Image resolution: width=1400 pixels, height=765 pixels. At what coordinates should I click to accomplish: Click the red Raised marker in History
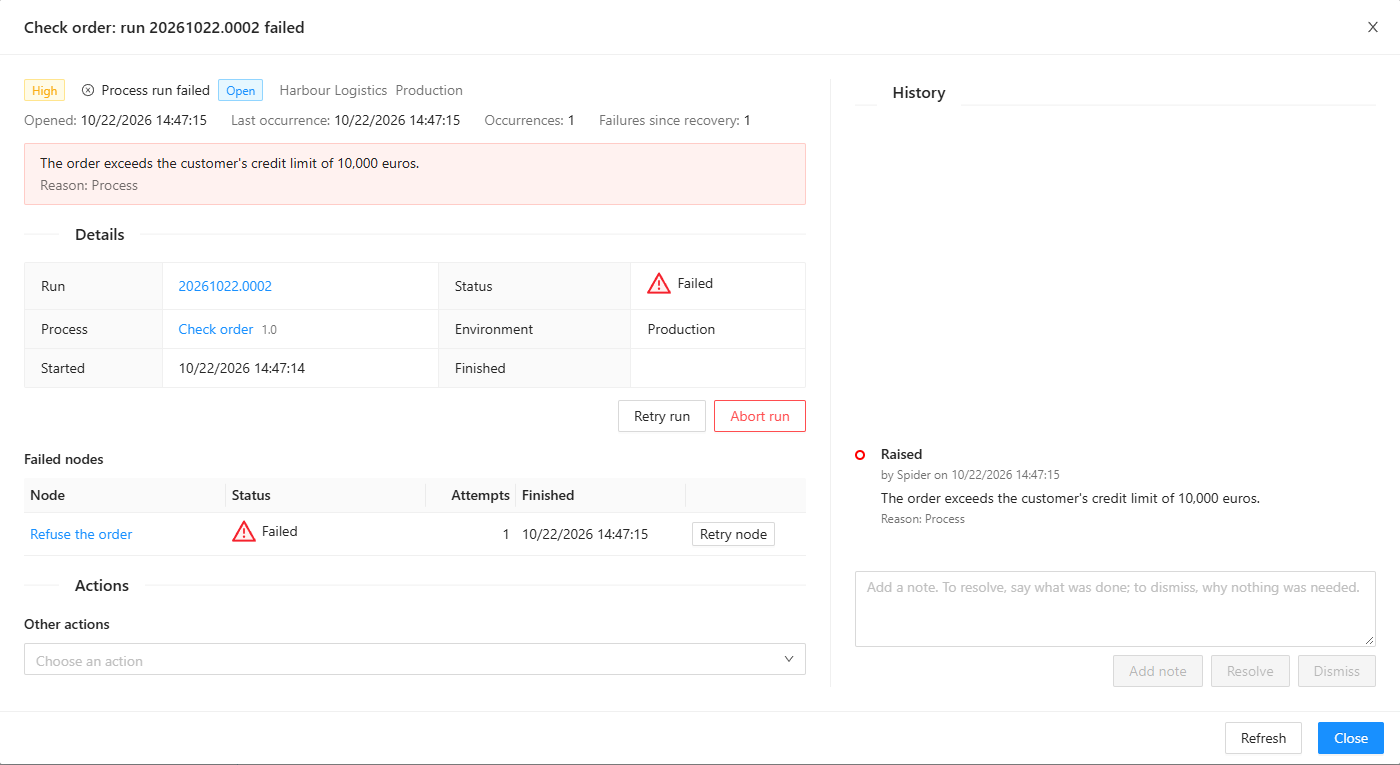tap(860, 455)
